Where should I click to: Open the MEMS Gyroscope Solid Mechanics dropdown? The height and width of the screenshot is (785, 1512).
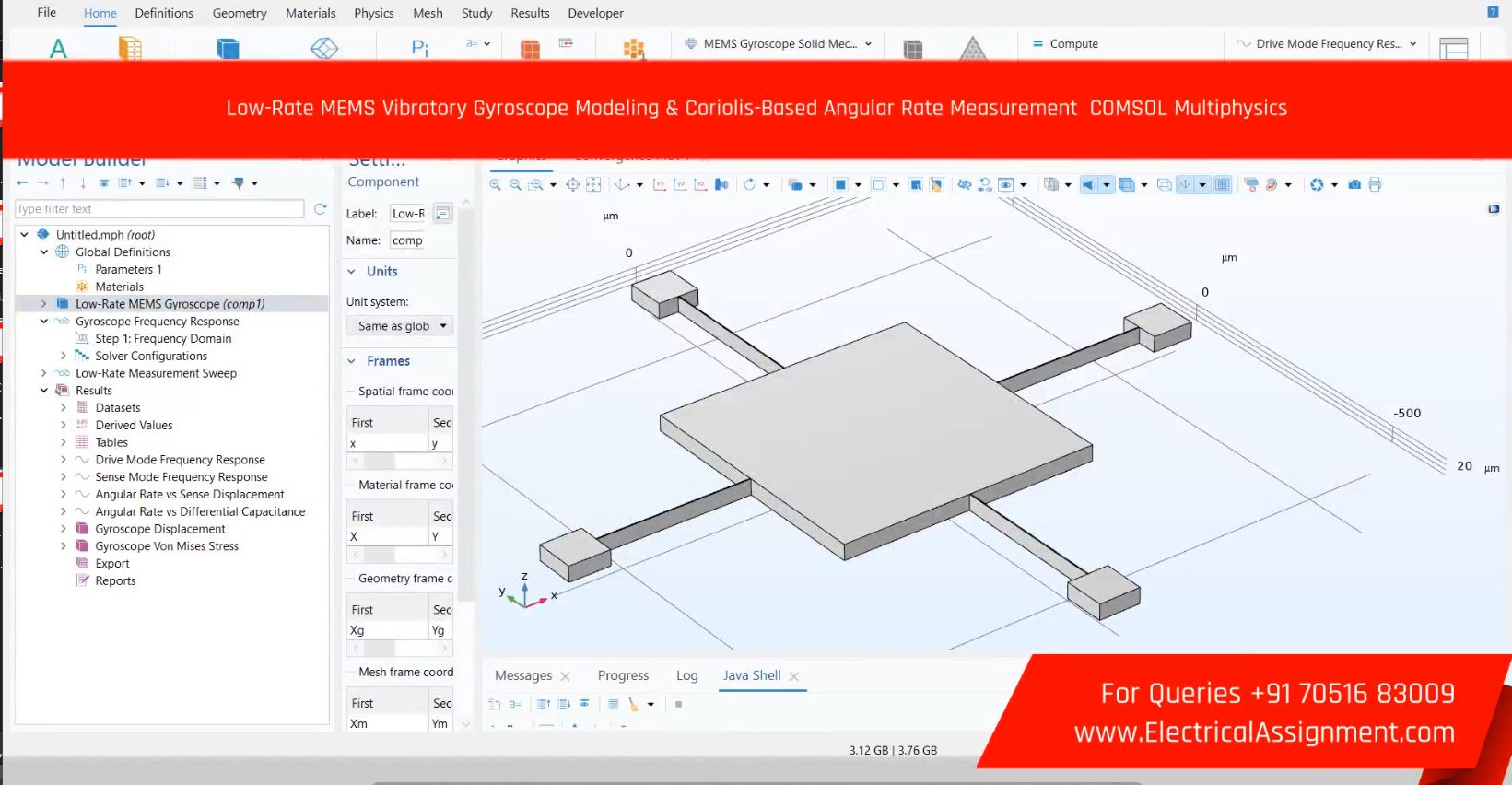(x=779, y=43)
